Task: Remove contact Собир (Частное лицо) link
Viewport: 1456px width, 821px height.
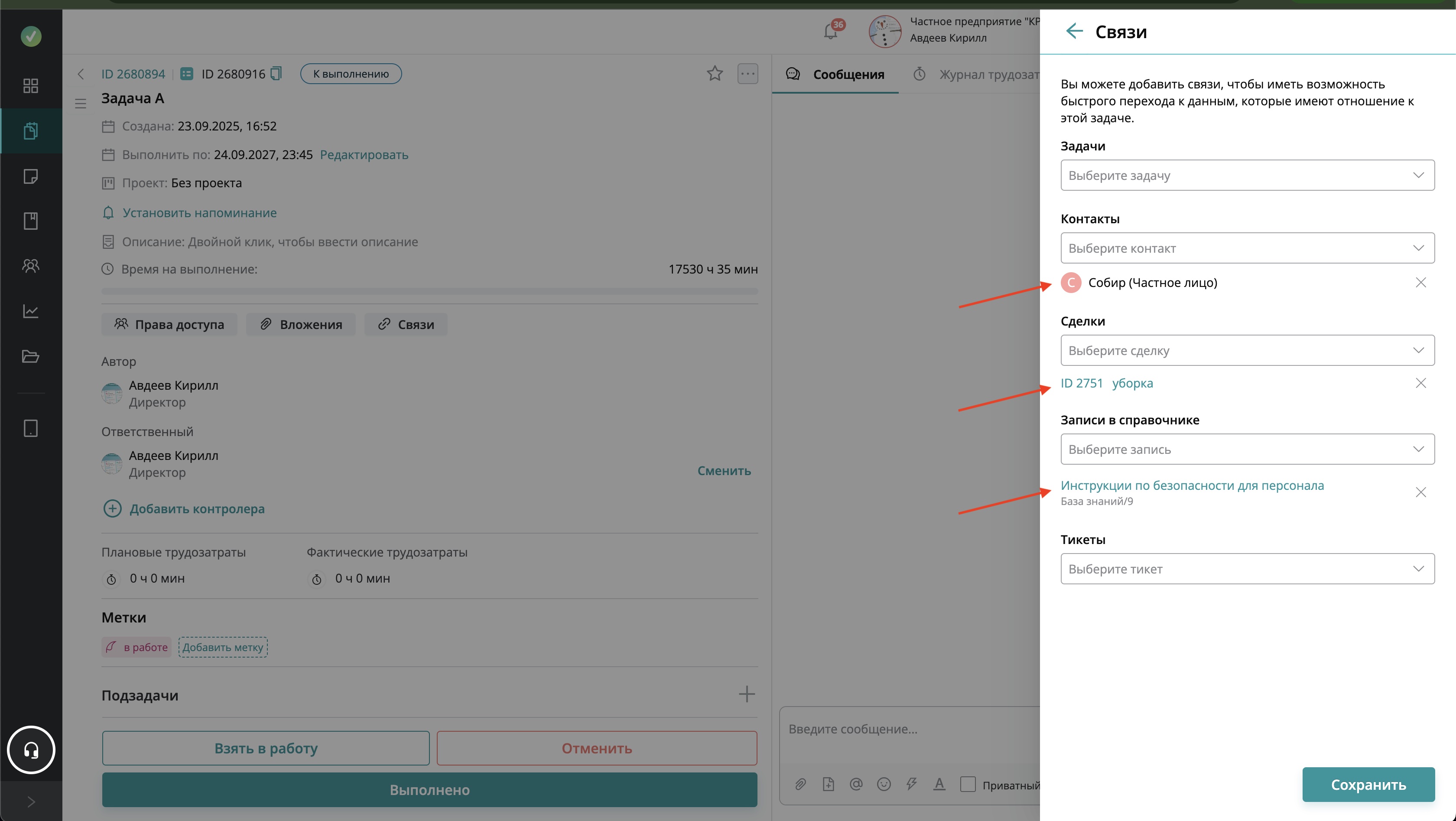Action: coord(1420,282)
